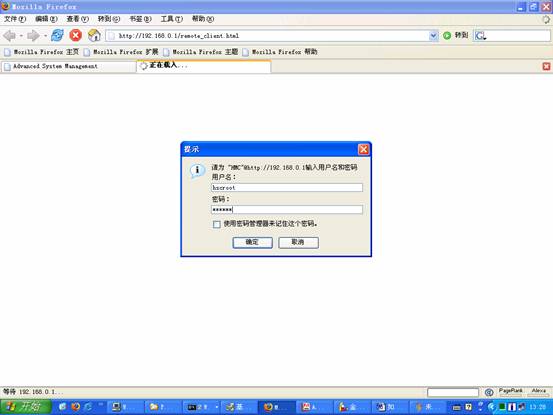Click the green Go button icon
Image resolution: width=553 pixels, height=415 pixels.
447,35
